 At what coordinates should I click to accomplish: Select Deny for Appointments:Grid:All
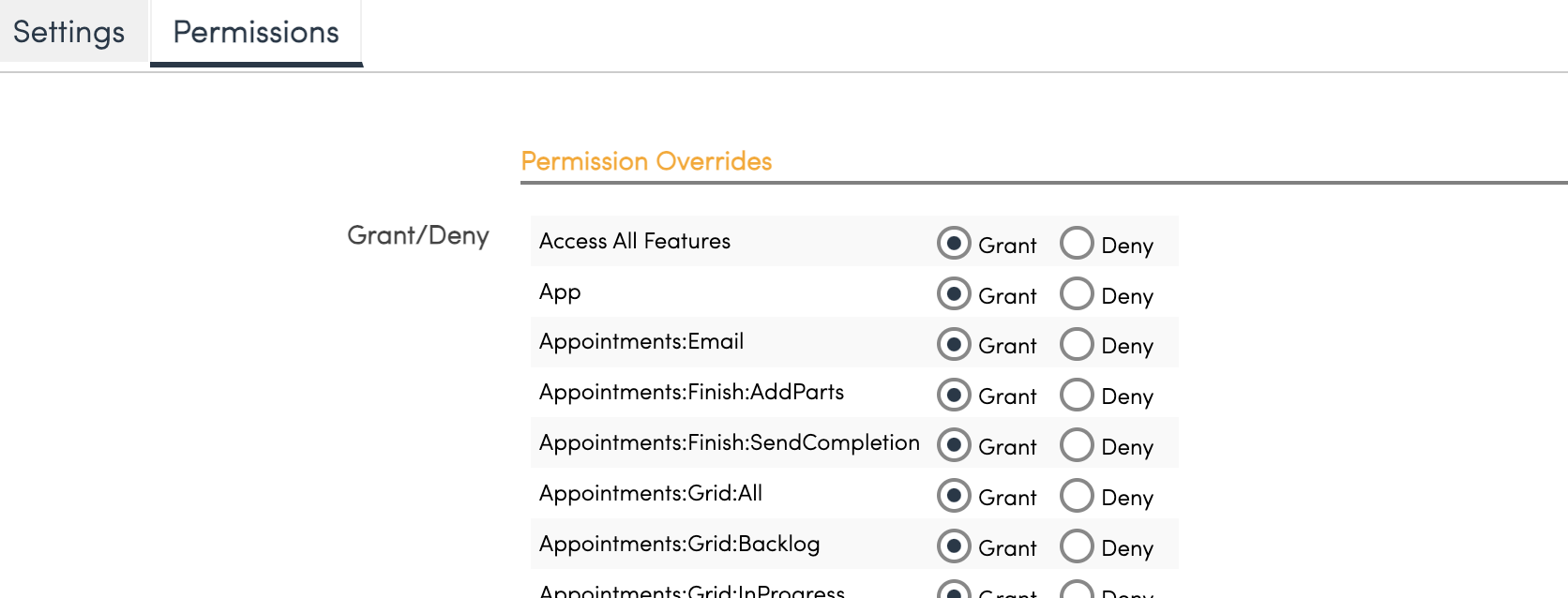coord(1077,496)
